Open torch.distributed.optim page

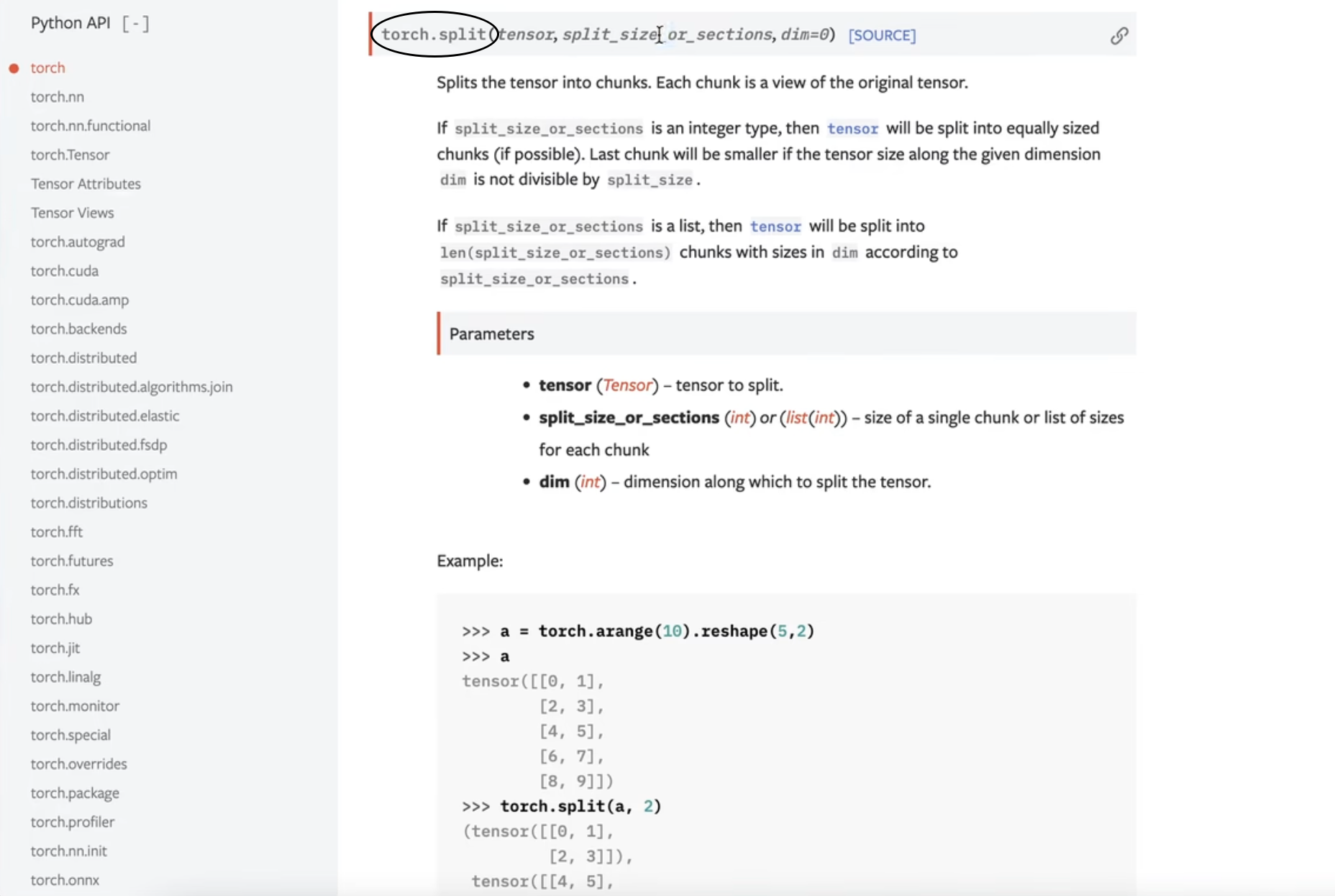[104, 474]
